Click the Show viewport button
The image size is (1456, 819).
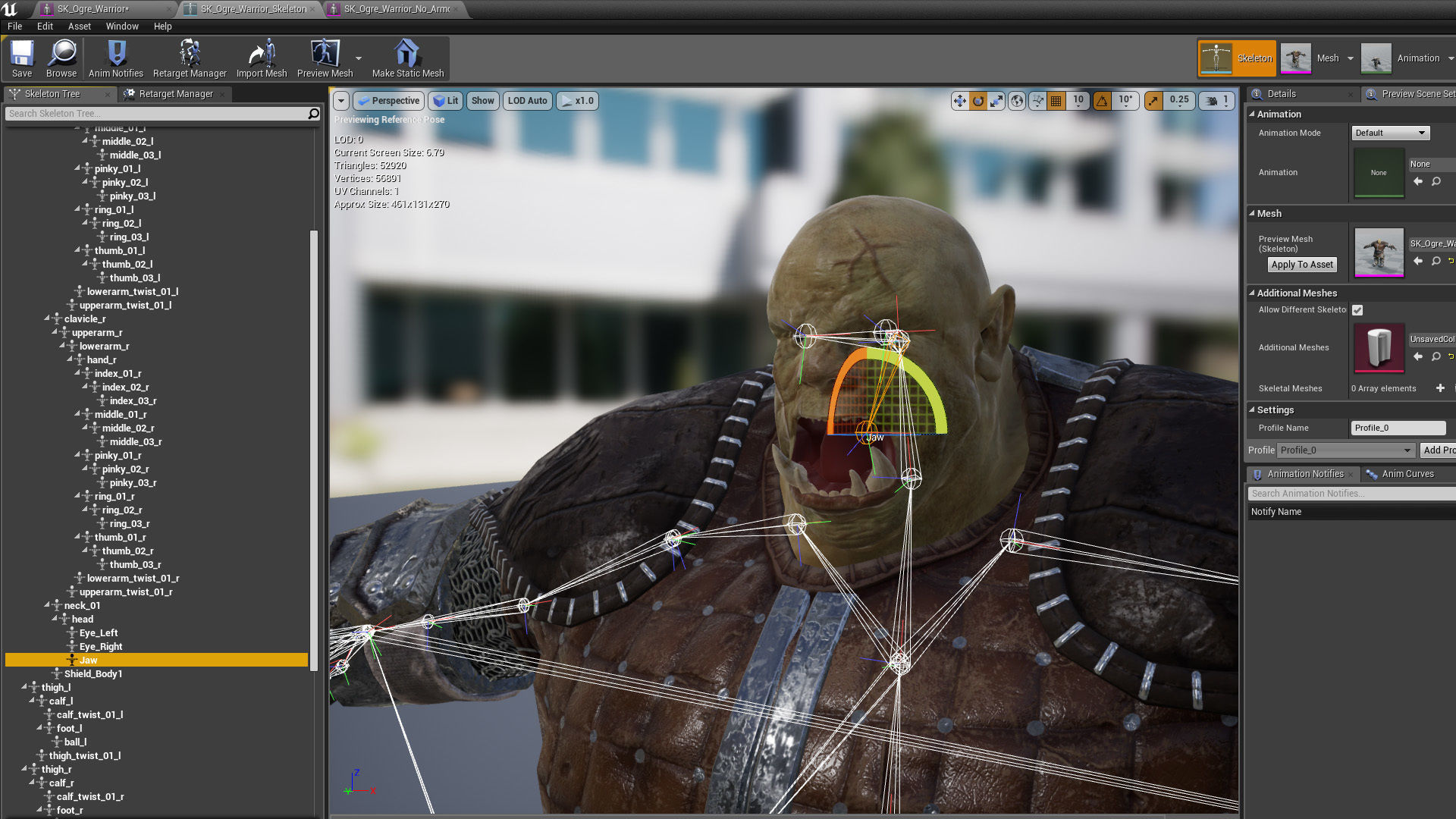(482, 101)
